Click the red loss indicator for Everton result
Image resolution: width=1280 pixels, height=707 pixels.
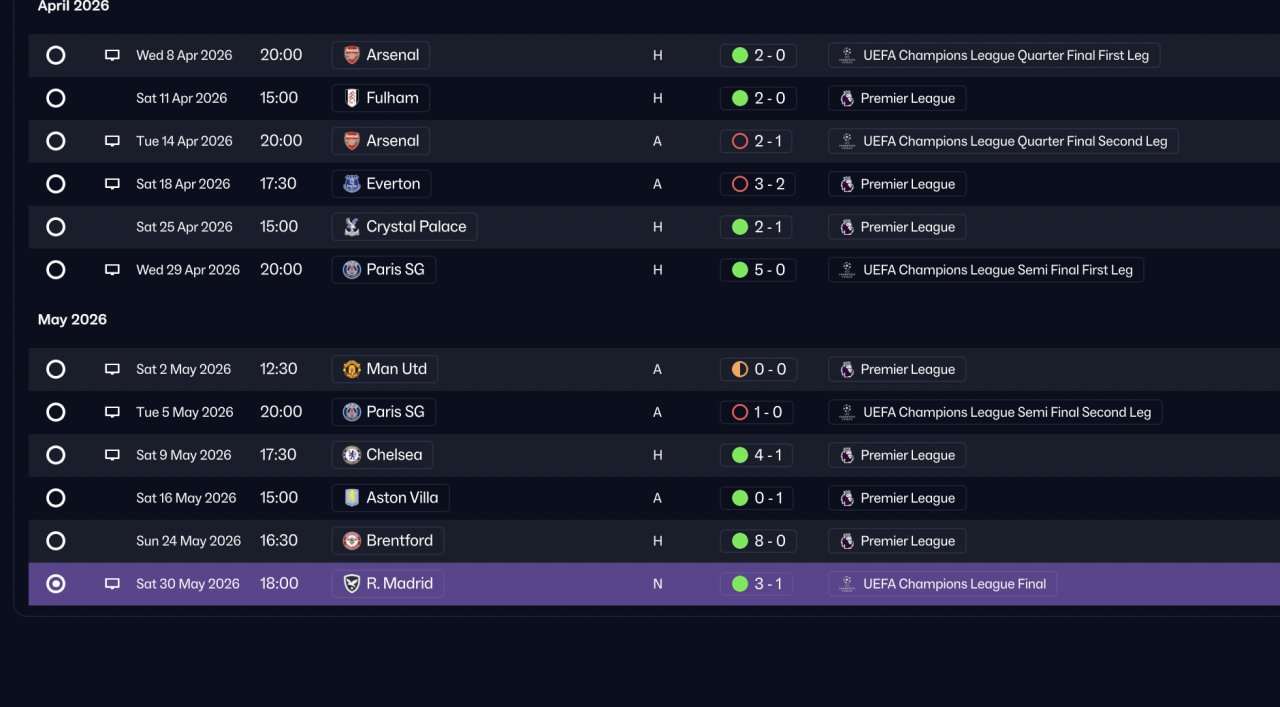coord(740,184)
